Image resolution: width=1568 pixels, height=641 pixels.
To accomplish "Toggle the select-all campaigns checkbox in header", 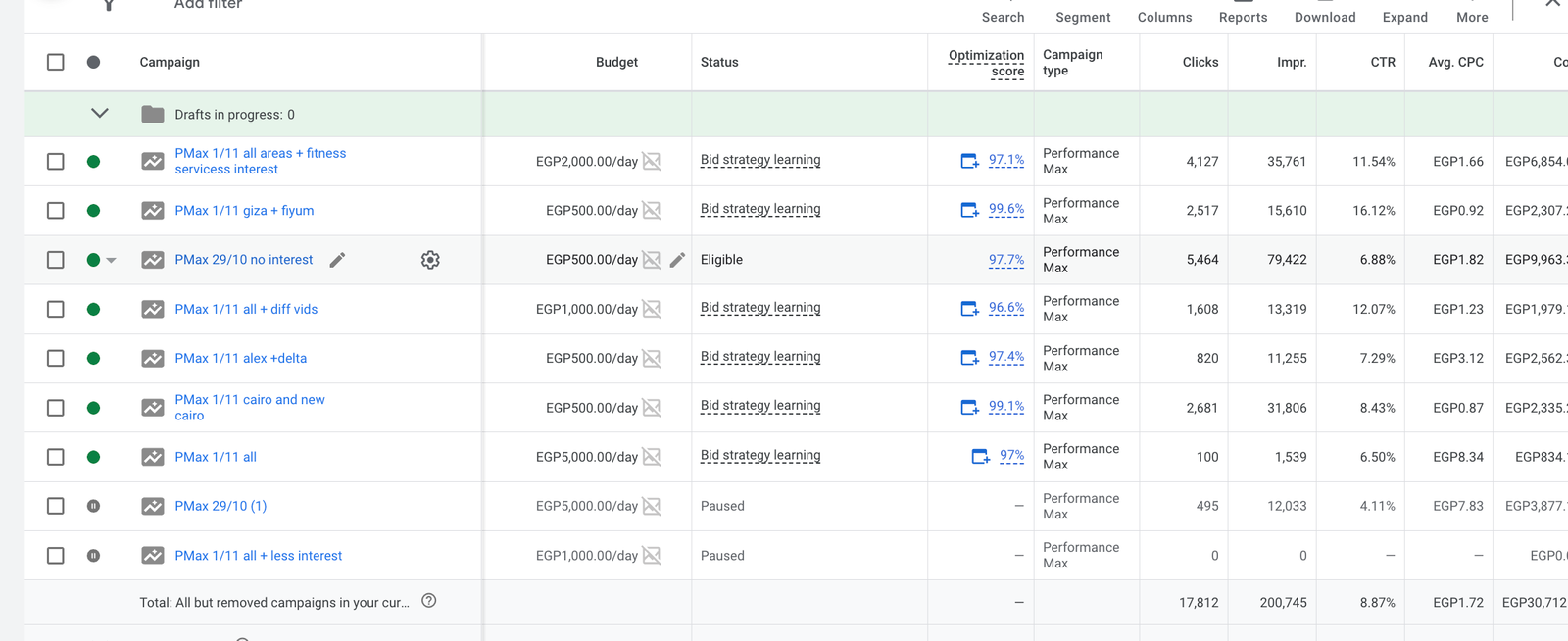I will [56, 62].
